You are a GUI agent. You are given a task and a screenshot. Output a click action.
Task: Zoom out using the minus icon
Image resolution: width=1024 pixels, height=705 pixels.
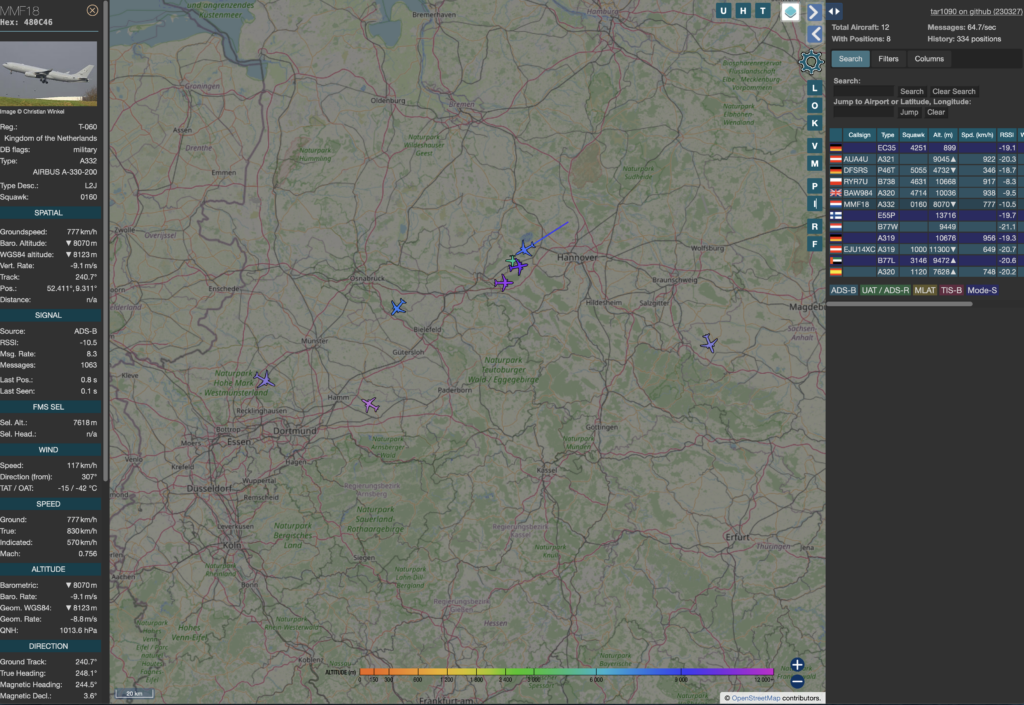click(795, 681)
